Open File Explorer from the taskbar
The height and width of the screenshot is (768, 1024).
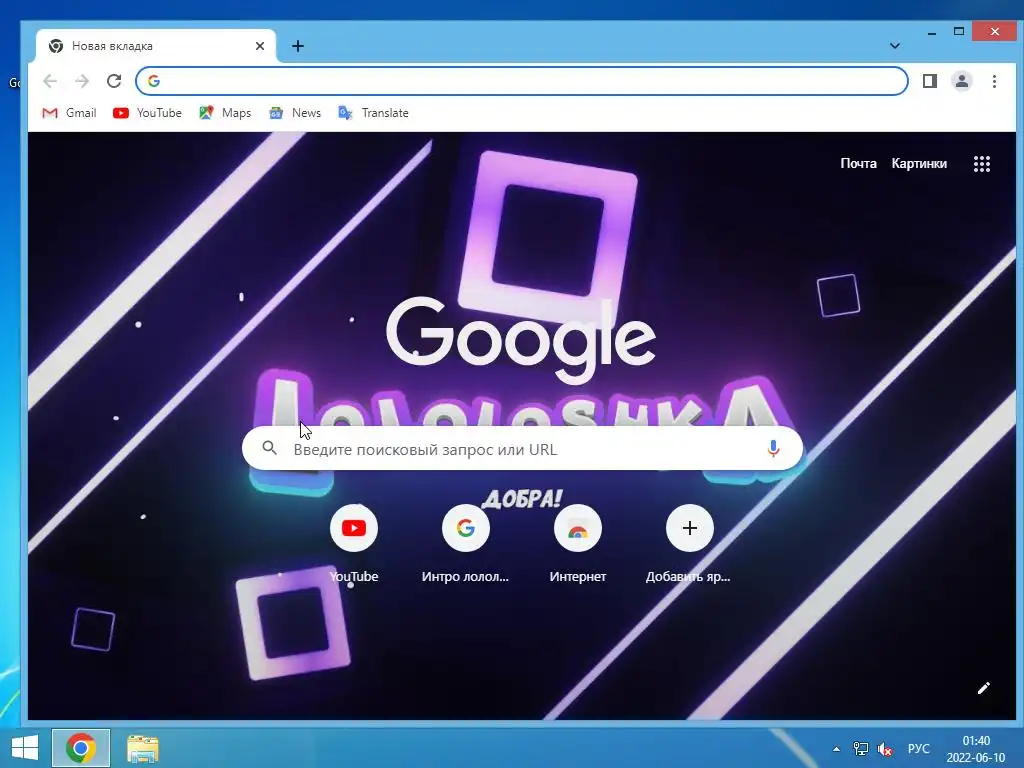(142, 748)
